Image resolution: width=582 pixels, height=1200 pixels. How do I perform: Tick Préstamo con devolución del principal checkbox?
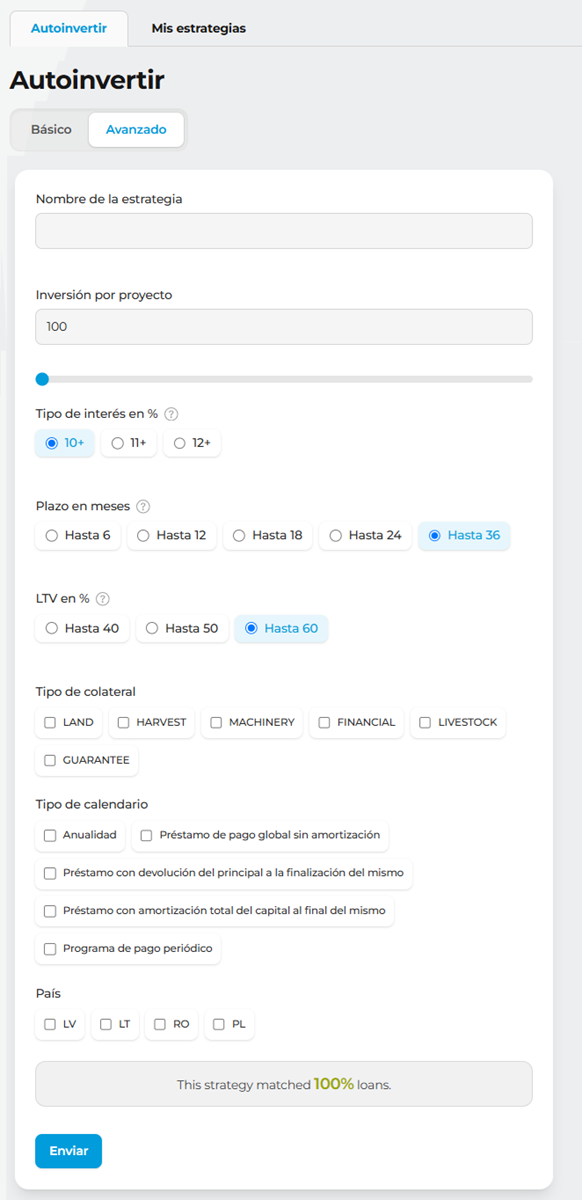[x=50, y=873]
